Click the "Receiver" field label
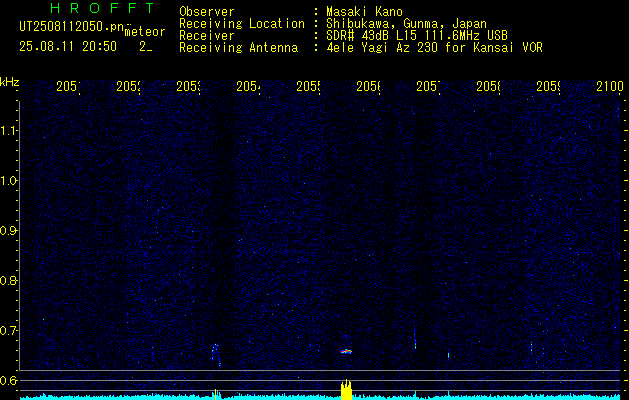Viewport: 629px width, 400px height. pos(207,36)
